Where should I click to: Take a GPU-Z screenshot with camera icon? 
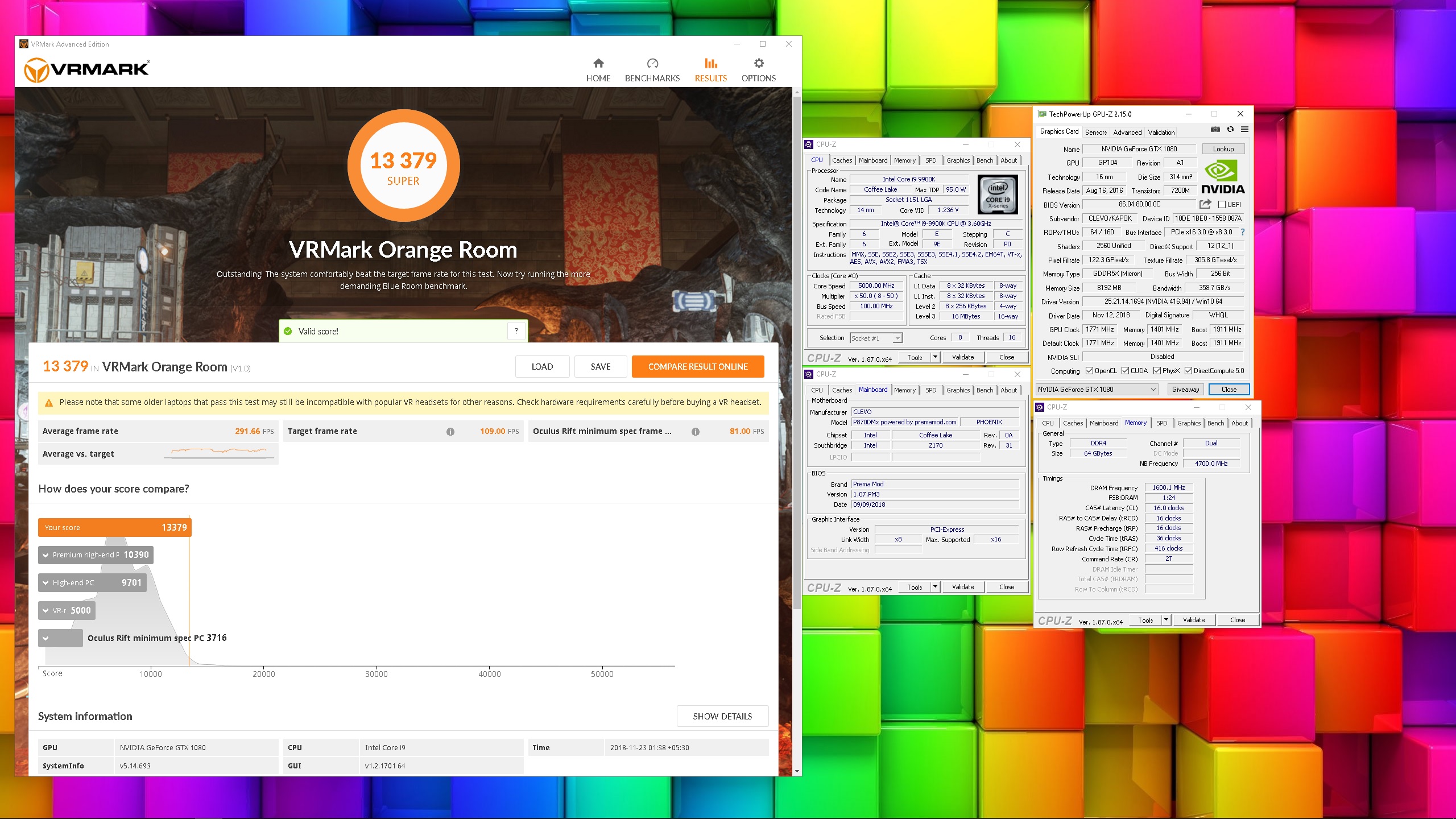[1215, 130]
